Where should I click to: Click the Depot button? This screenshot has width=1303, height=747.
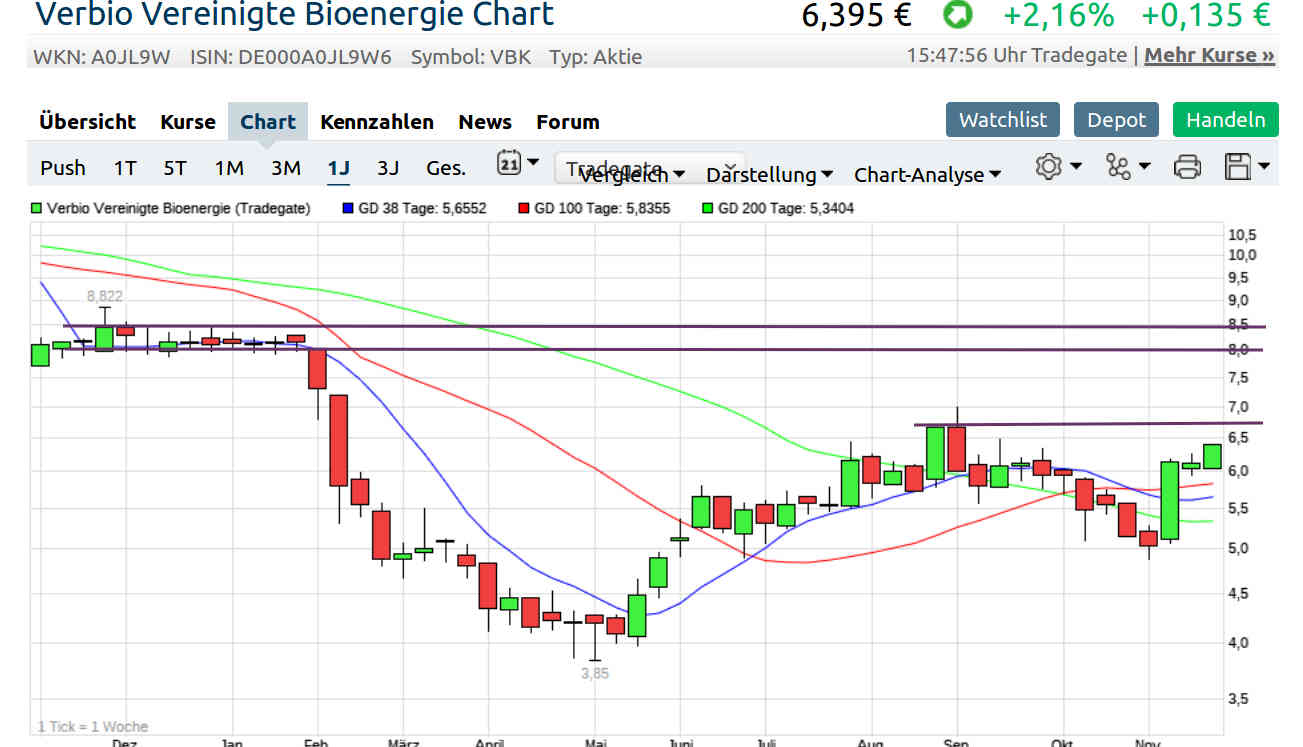pyautogui.click(x=1116, y=120)
